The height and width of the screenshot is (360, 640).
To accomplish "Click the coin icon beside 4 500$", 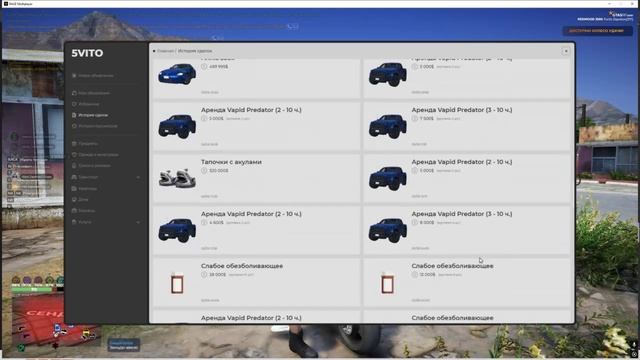I will click(x=204, y=222).
